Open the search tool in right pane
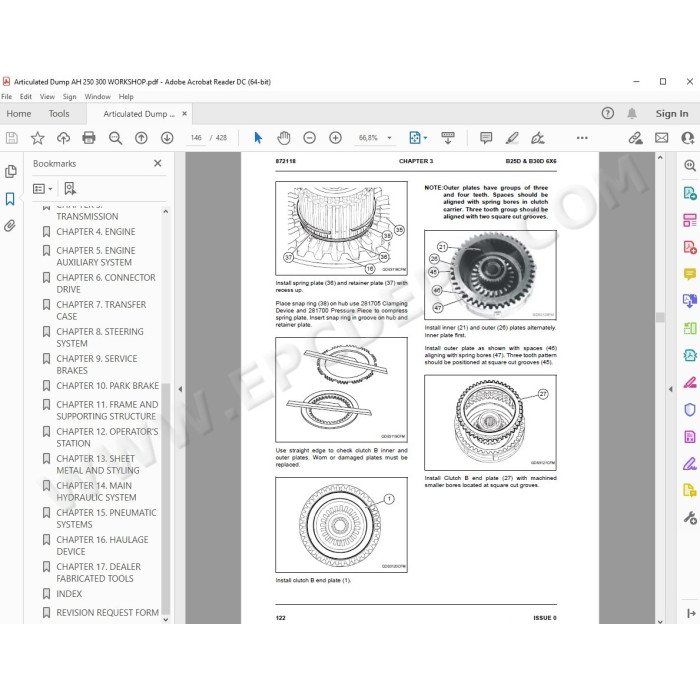700x700 pixels. [690, 166]
